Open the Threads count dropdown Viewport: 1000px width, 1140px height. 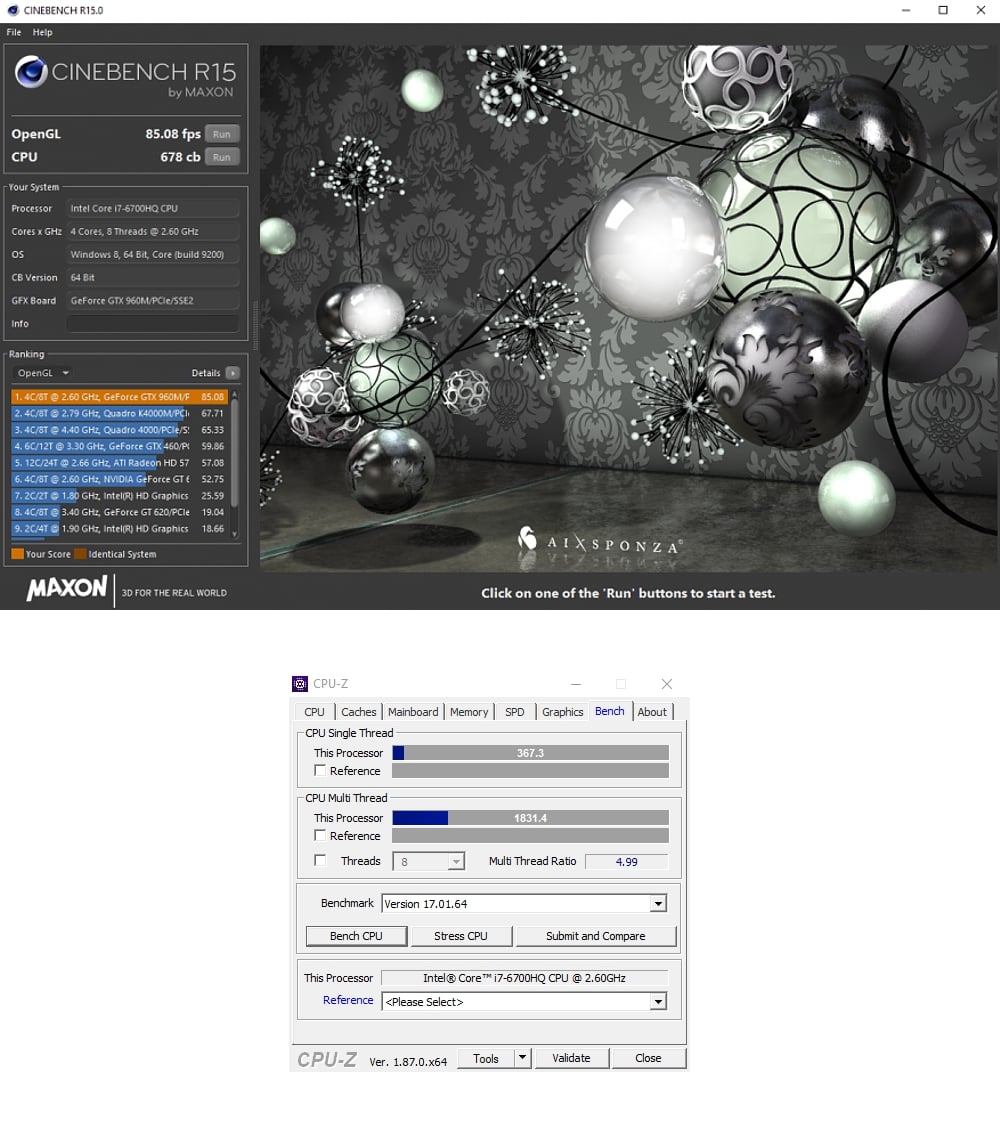point(428,862)
